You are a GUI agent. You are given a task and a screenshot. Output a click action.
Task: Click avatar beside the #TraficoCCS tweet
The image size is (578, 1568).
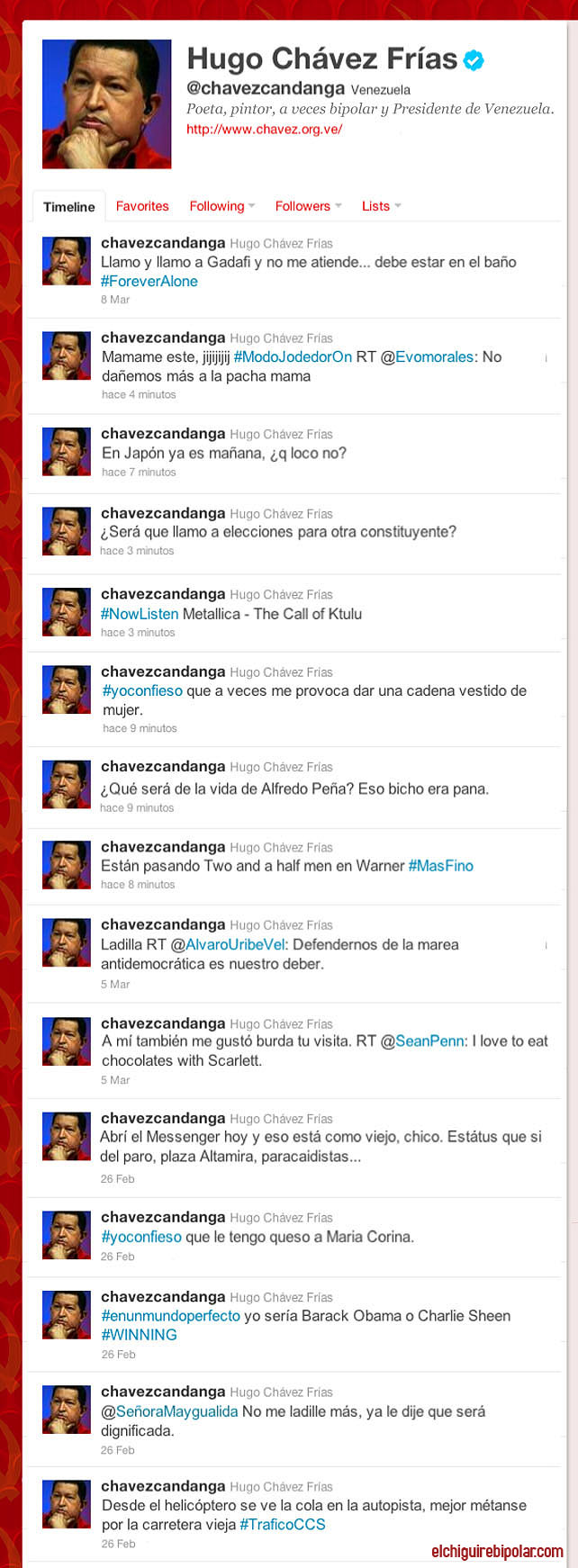pyautogui.click(x=68, y=1504)
